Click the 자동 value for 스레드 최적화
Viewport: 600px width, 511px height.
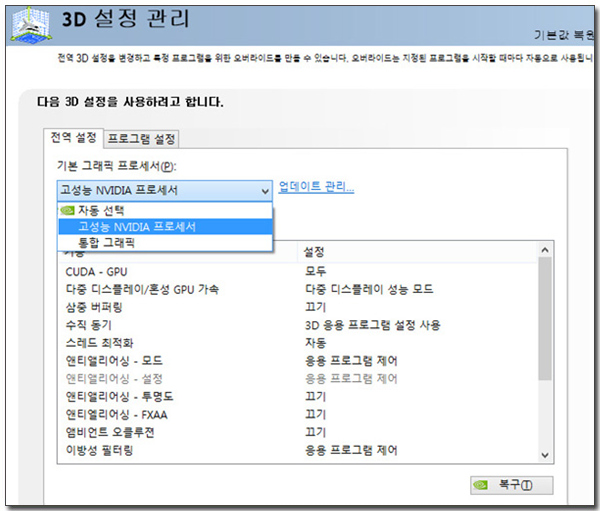coord(315,343)
